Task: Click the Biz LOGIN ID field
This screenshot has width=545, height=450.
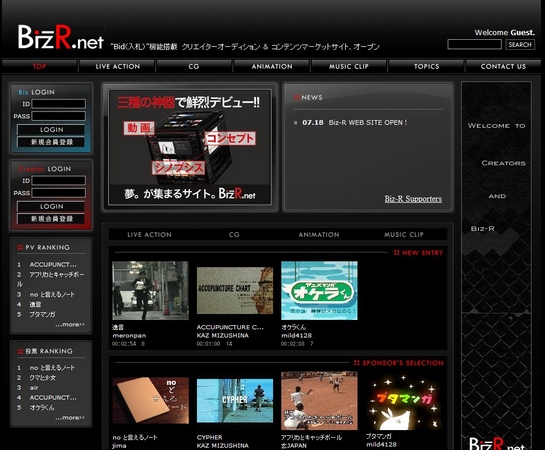Action: coord(59,104)
